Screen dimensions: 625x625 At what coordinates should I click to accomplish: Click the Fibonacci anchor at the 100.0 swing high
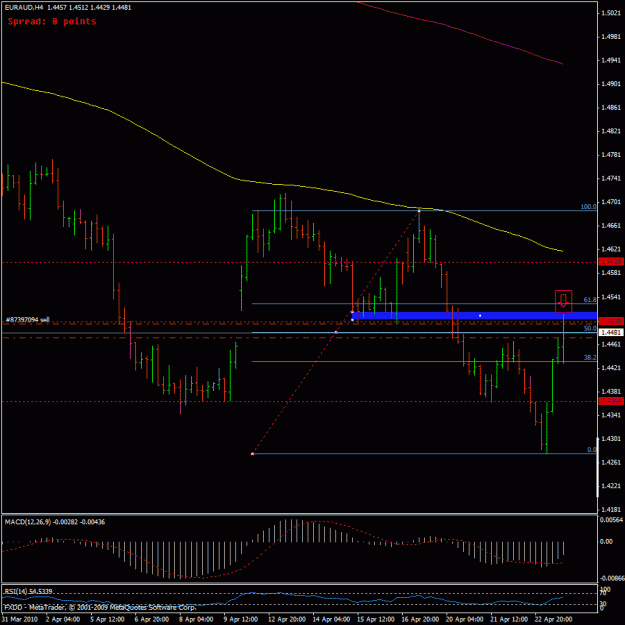click(x=419, y=210)
